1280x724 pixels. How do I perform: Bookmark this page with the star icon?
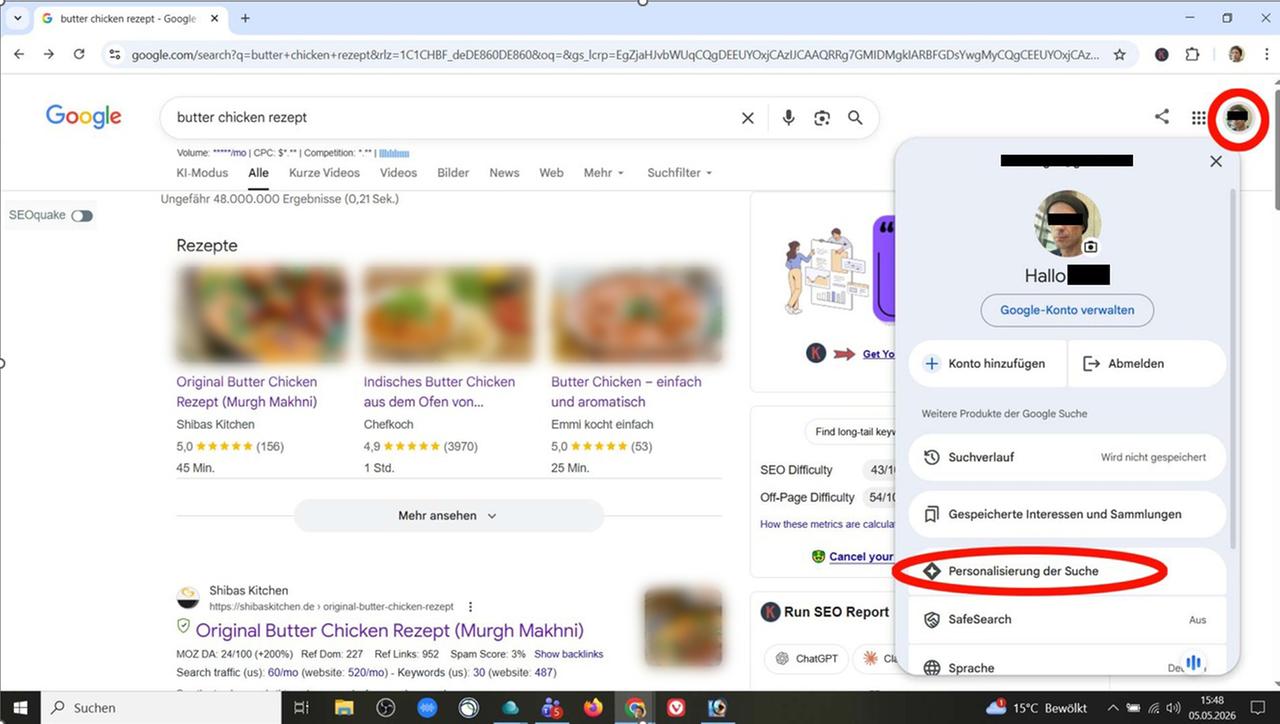1120,54
